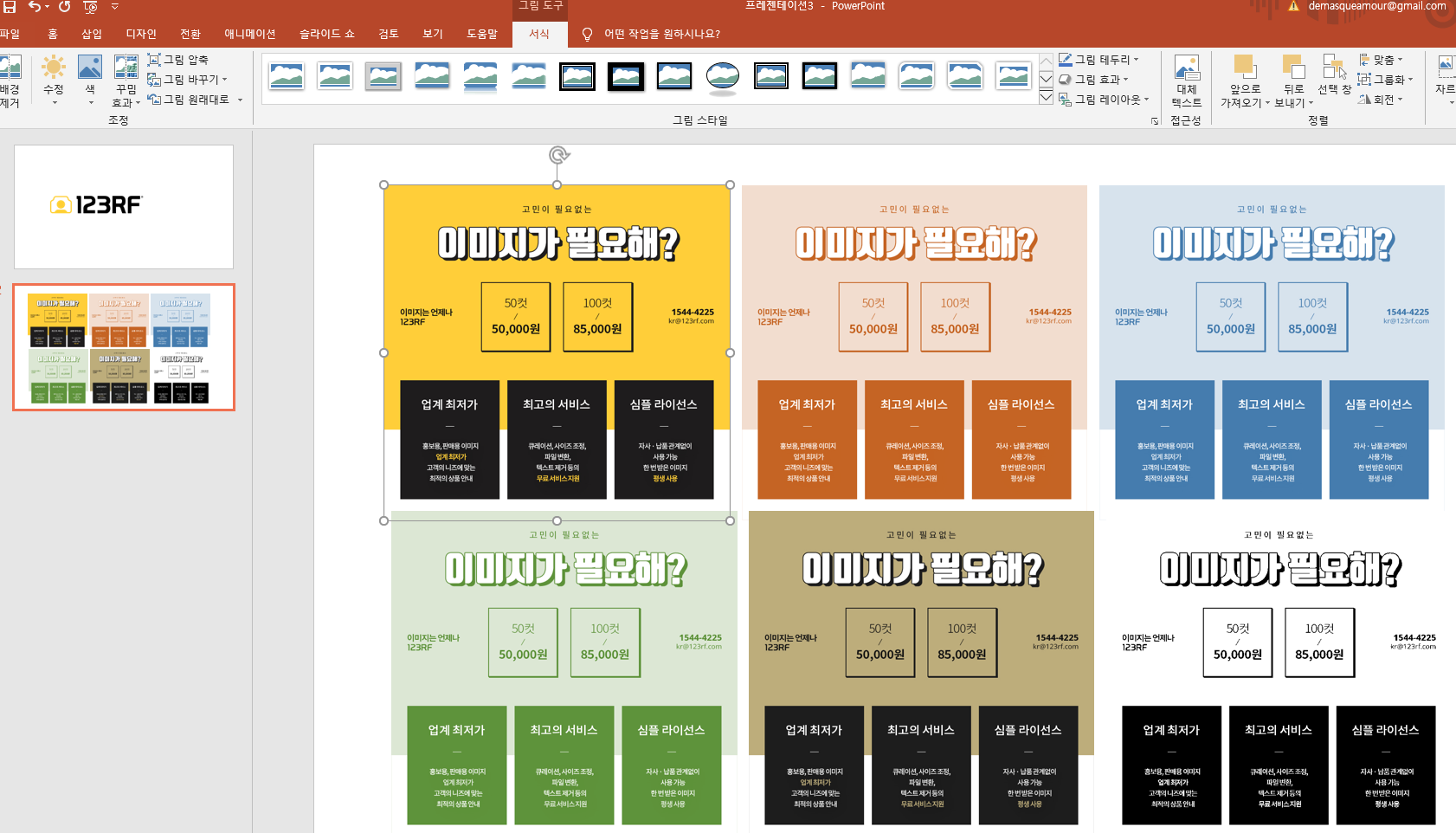
Task: Switch to the 보기 (View) tab
Action: point(433,35)
